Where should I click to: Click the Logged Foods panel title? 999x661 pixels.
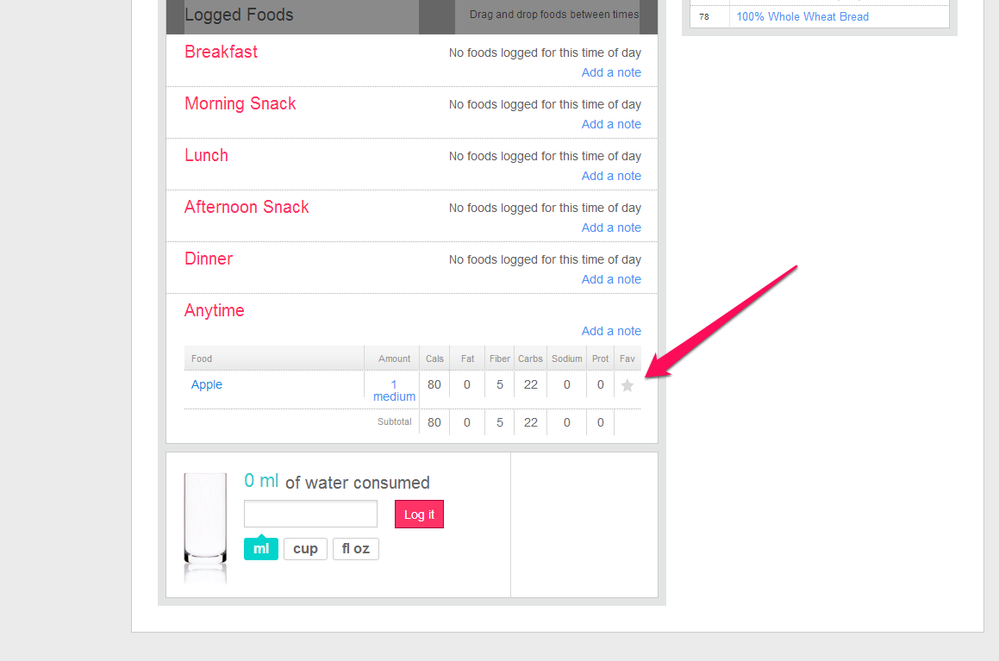[x=239, y=15]
